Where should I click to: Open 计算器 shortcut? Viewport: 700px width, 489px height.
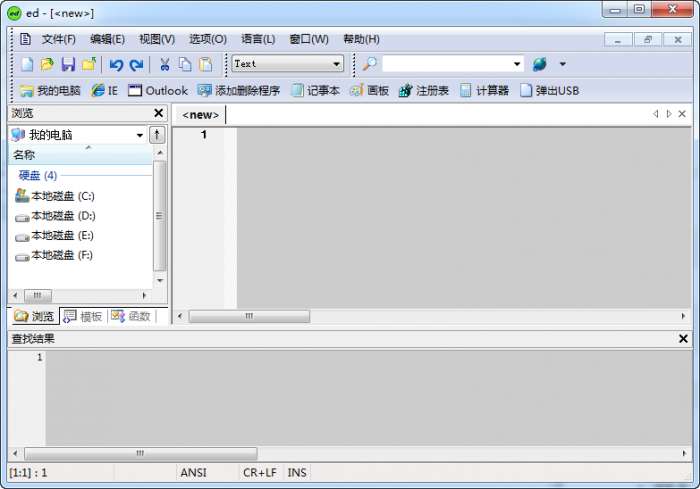click(x=484, y=91)
